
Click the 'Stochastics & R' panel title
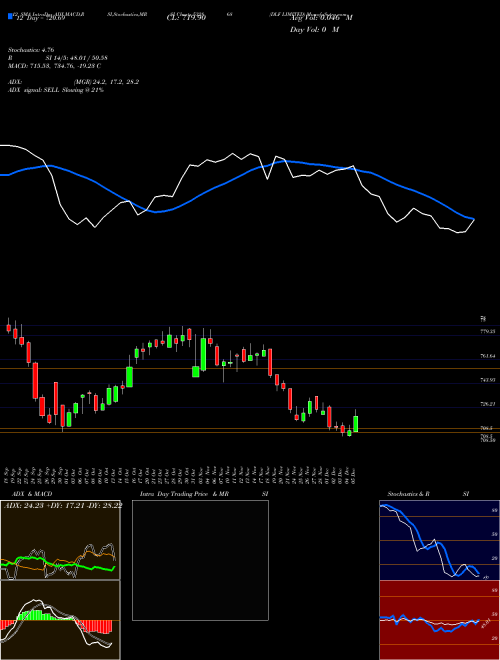(x=408, y=494)
